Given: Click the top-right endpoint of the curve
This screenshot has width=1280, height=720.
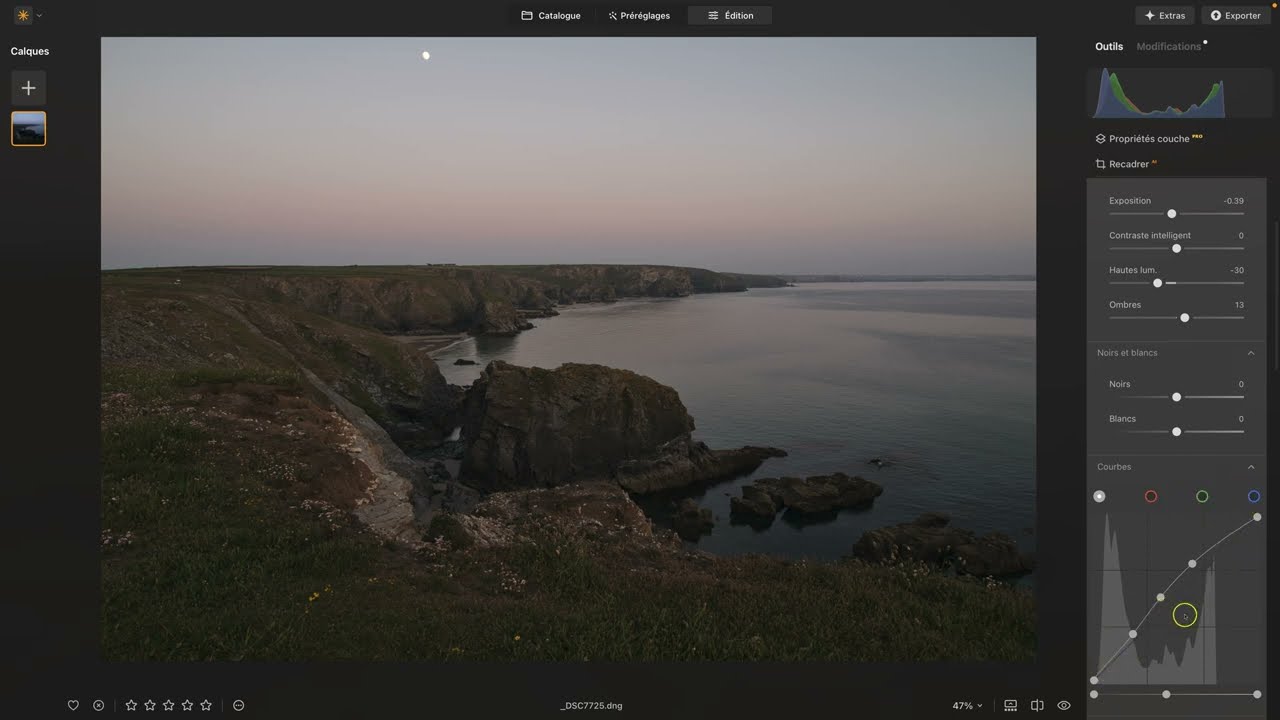Looking at the screenshot, I should click(x=1257, y=517).
